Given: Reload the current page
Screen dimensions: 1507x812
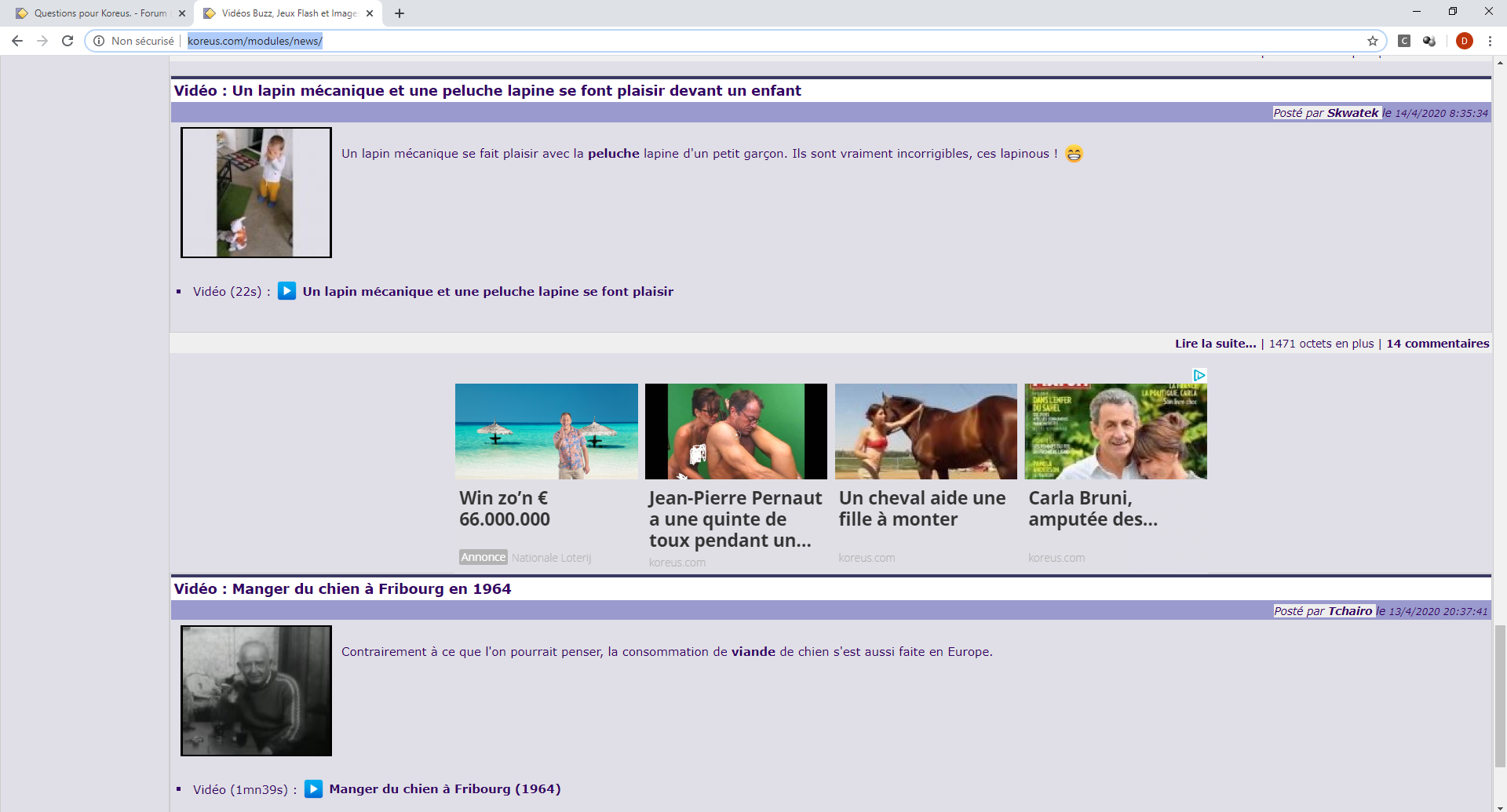Looking at the screenshot, I should point(68,41).
